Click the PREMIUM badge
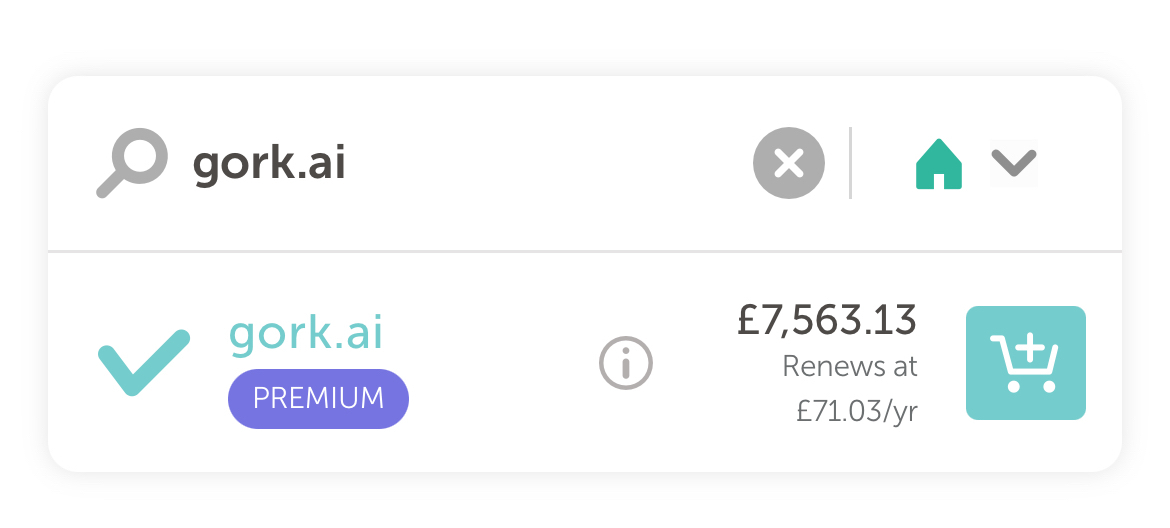 tap(318, 398)
